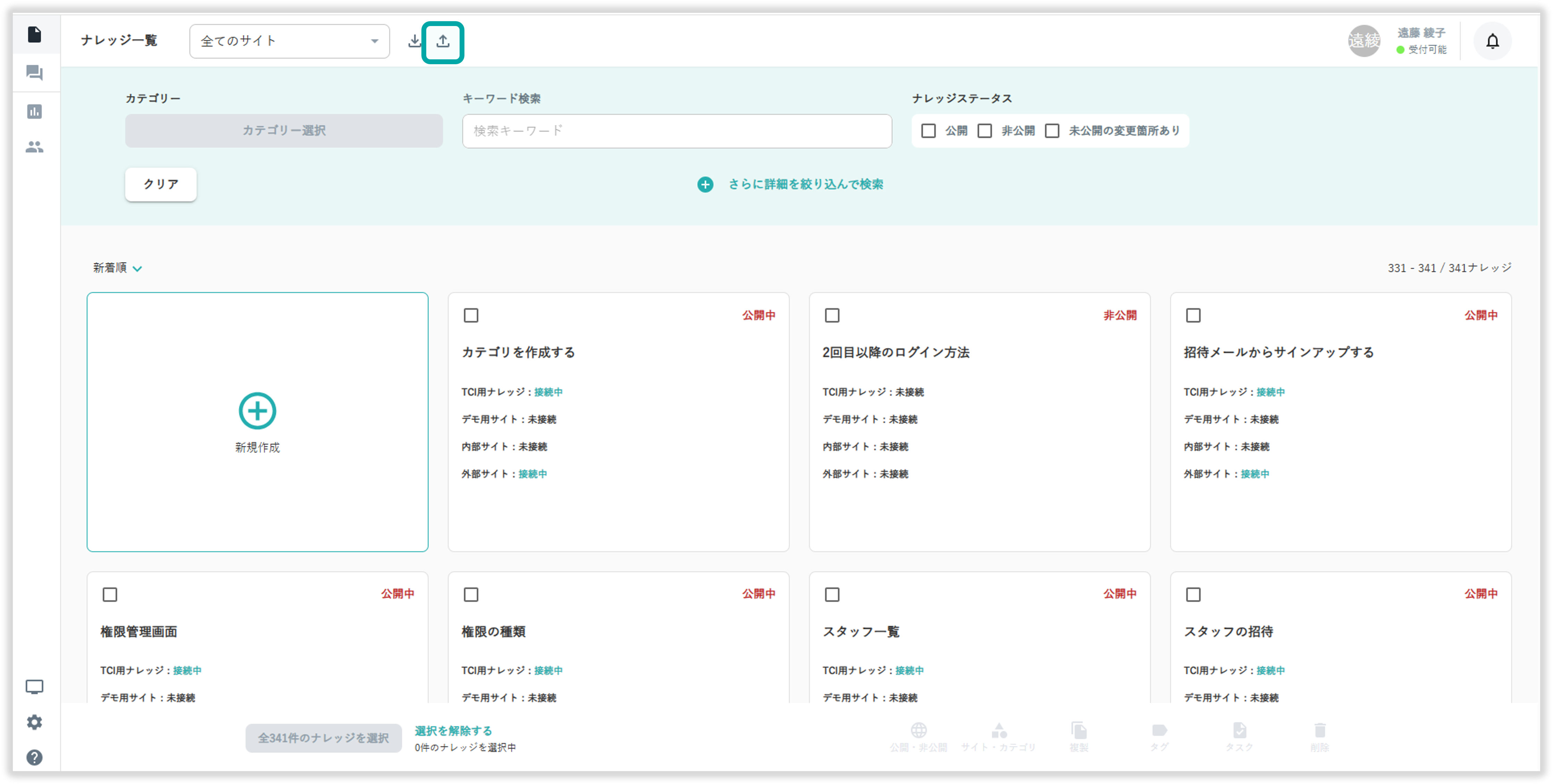The height and width of the screenshot is (784, 1553).
Task: Click the タグ tag icon
Action: [1159, 730]
